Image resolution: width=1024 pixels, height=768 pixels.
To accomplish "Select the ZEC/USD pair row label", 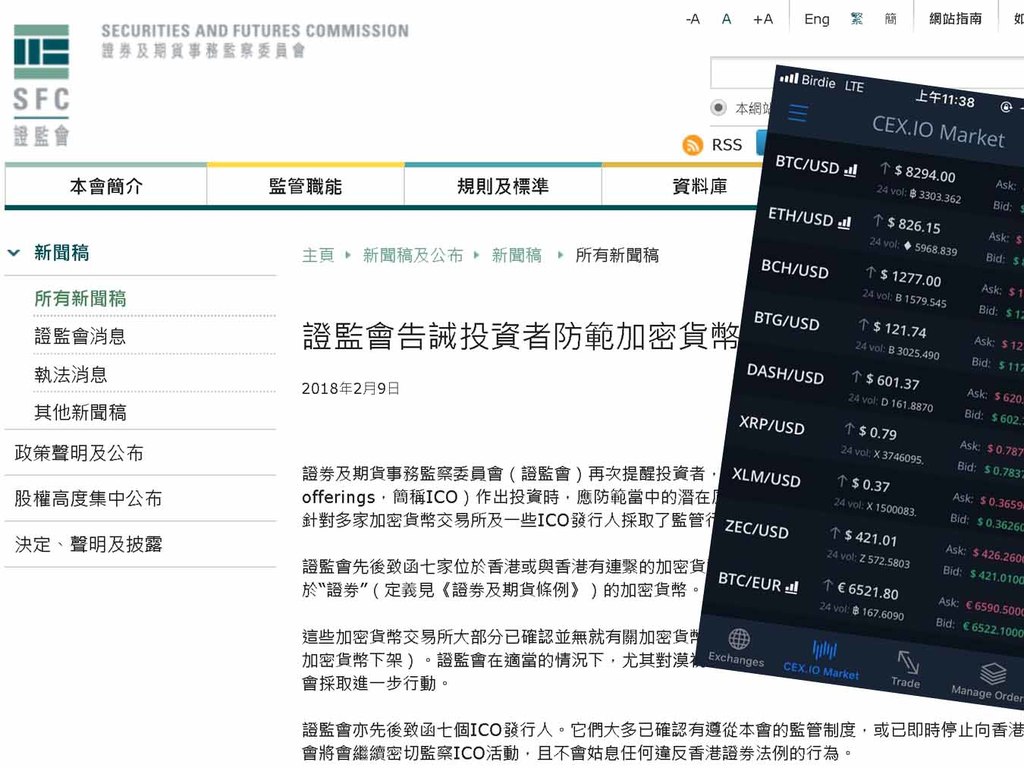I will pos(756,528).
